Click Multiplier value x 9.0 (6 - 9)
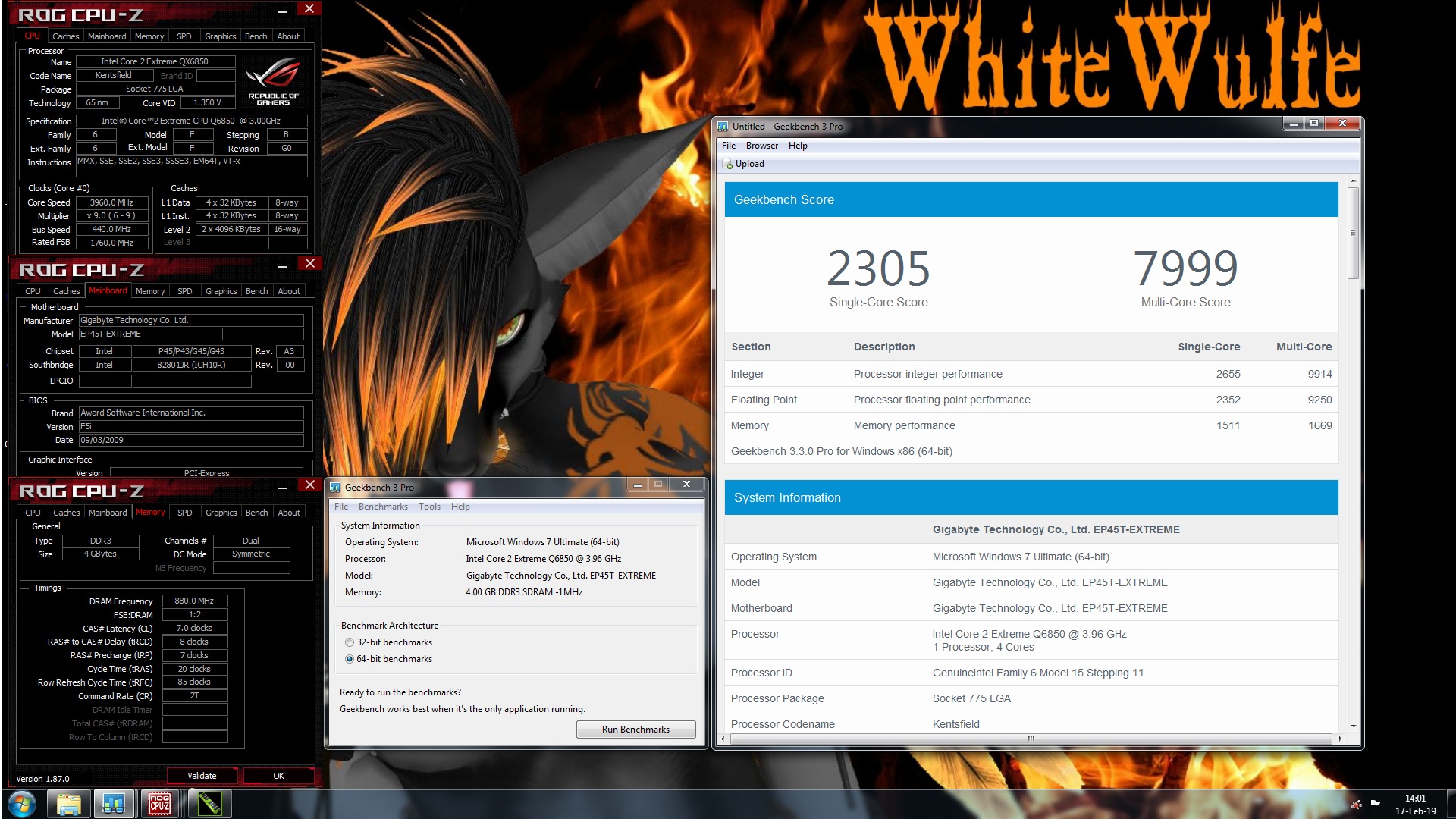The image size is (1456, 819). (111, 216)
